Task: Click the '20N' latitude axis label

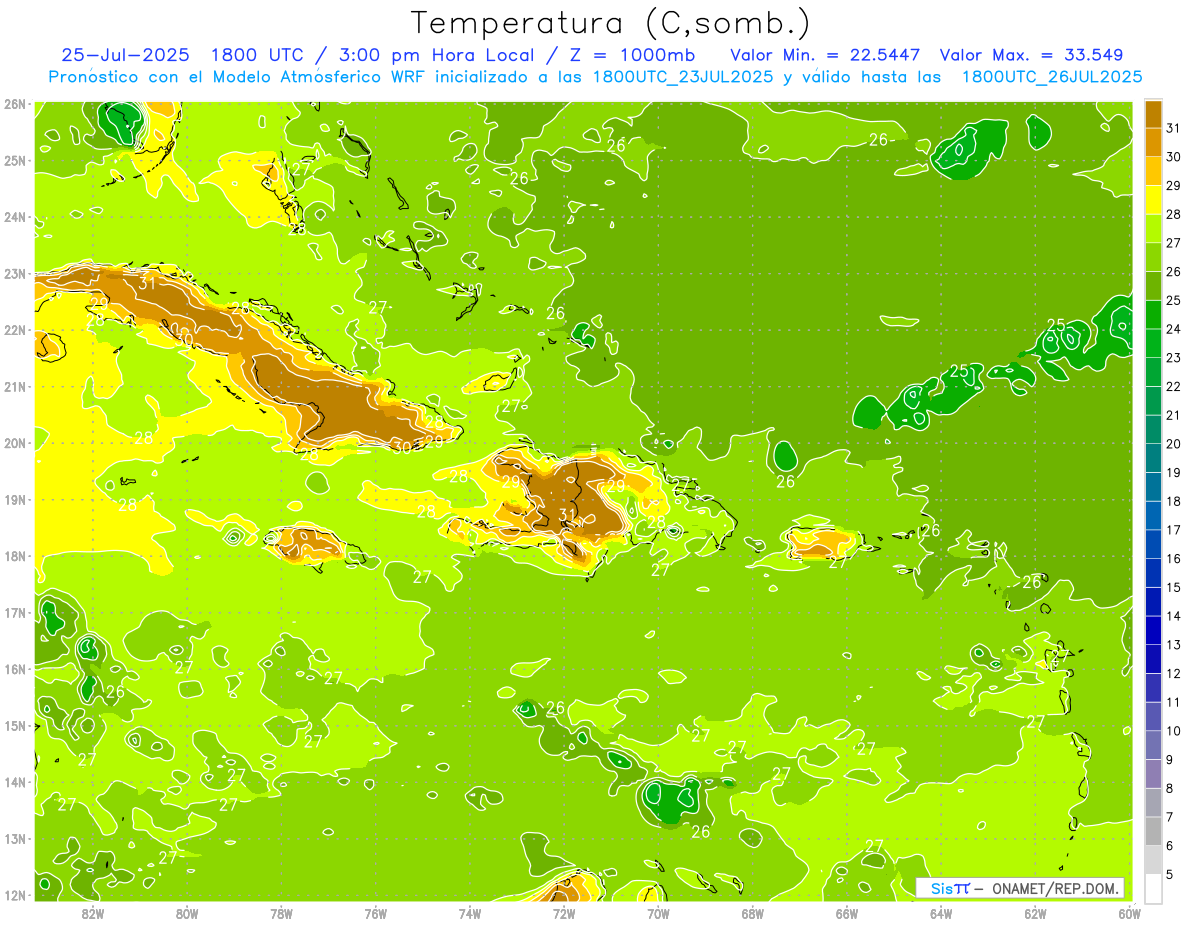Action: [15, 443]
